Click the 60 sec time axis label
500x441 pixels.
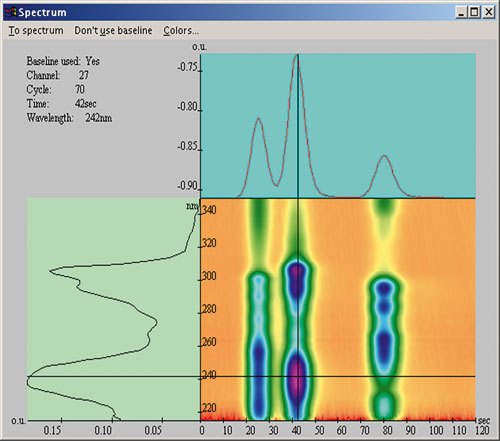pos(342,431)
